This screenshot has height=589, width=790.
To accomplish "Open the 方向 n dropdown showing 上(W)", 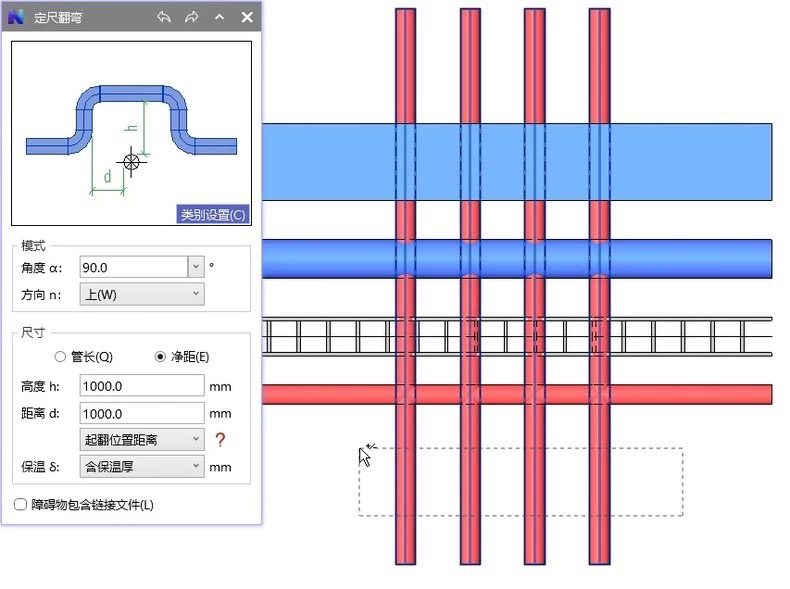I will (x=141, y=294).
